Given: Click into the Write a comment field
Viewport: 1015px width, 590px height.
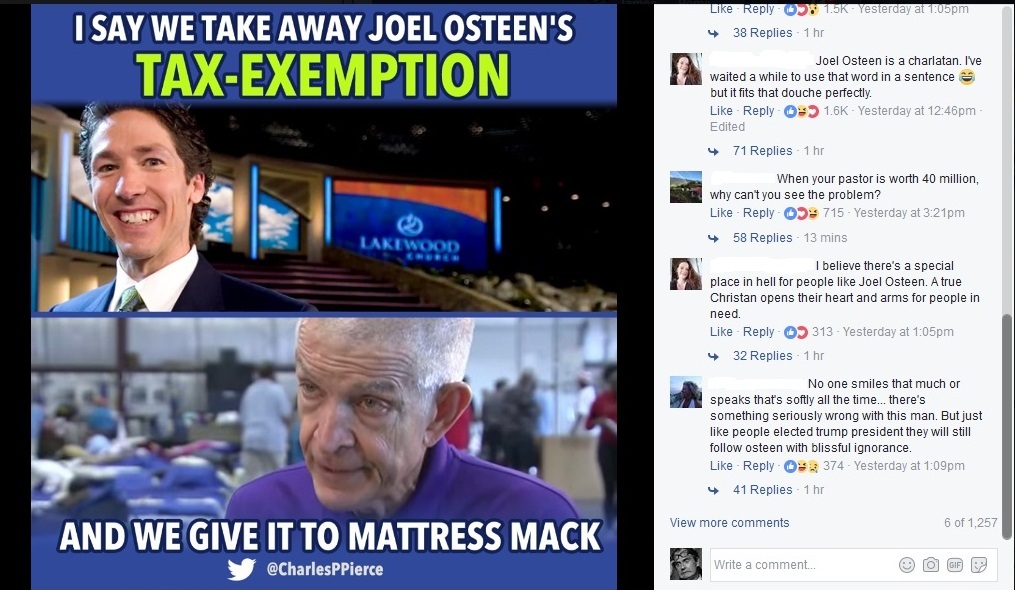Looking at the screenshot, I should pos(803,565).
